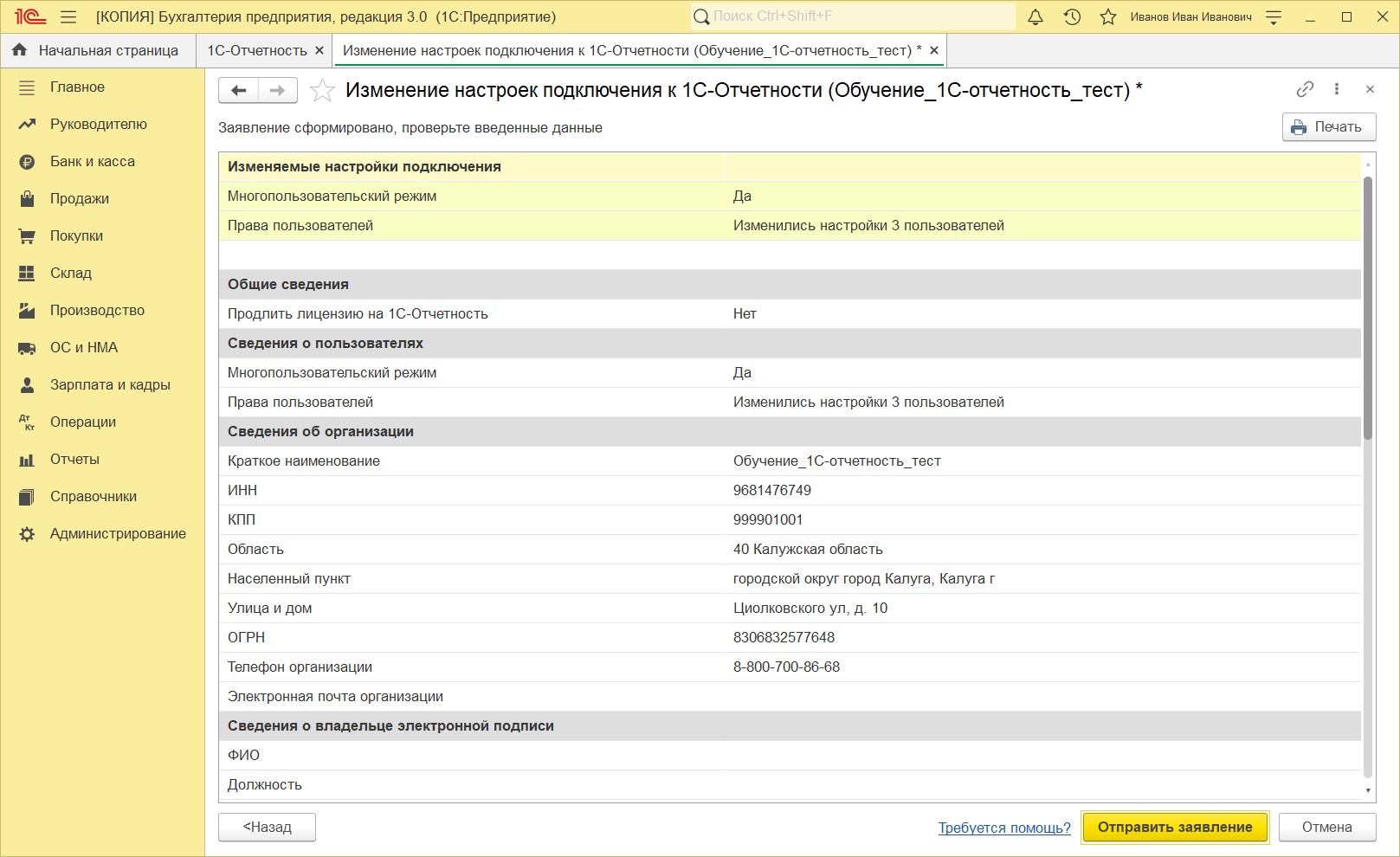This screenshot has height=857, width=1400.
Task: Select the КПП value 999901001
Action: click(768, 520)
